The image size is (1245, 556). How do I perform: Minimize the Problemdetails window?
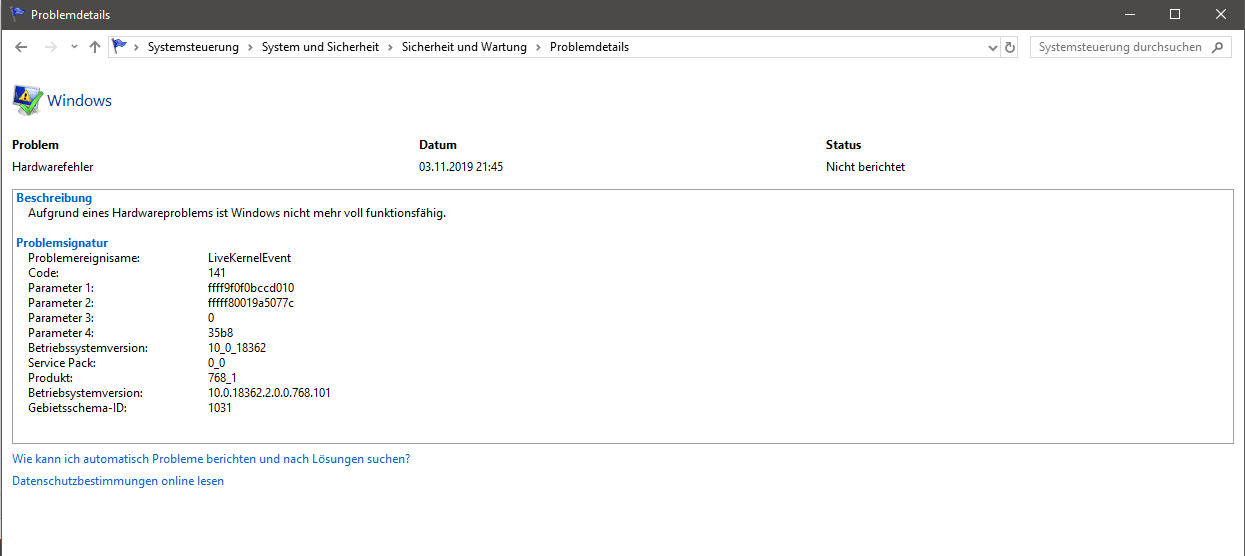[x=1129, y=14]
